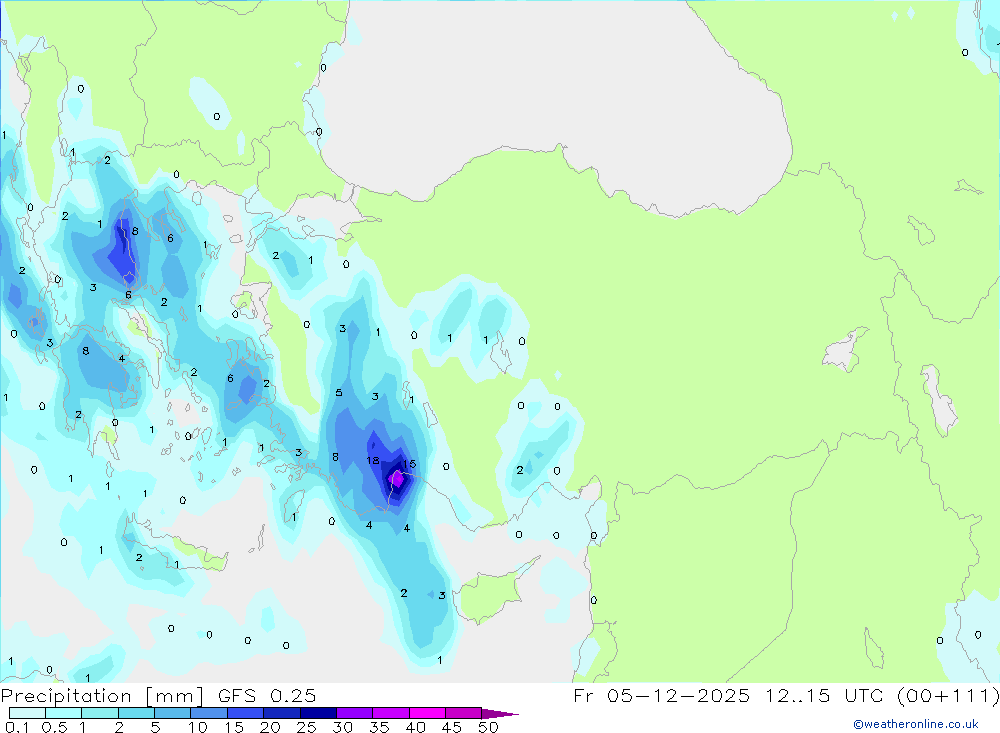Click the legend label '45'
This screenshot has width=1000, height=733.
click(452, 727)
